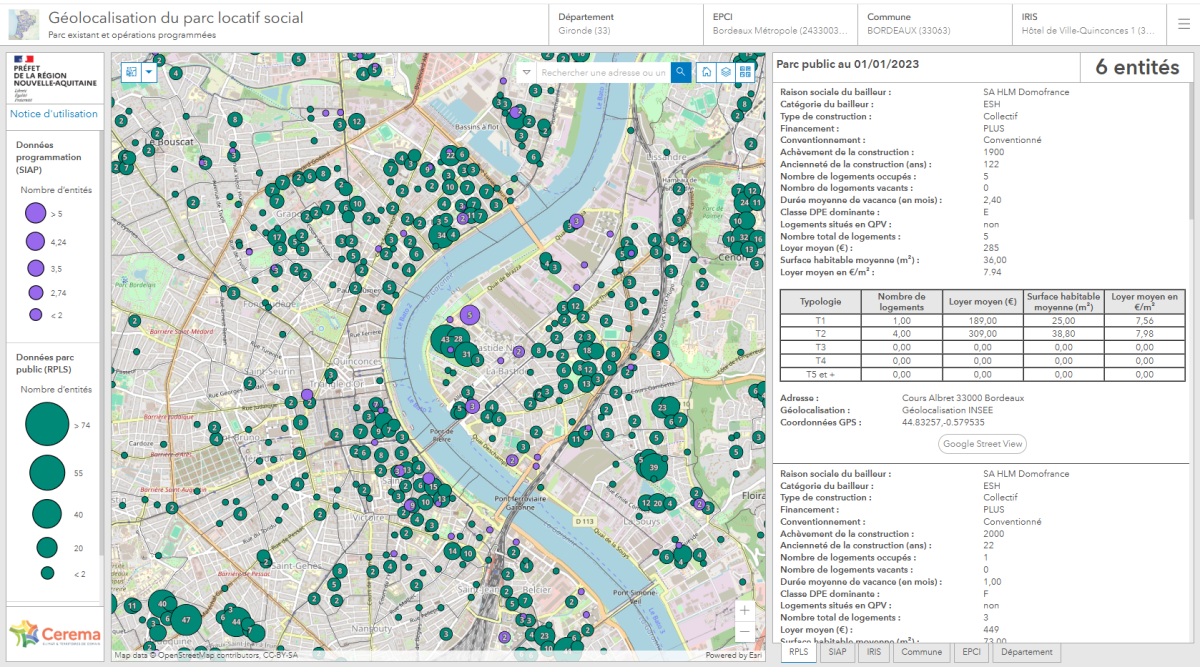Open the hamburger menu in the header

coord(1183,24)
